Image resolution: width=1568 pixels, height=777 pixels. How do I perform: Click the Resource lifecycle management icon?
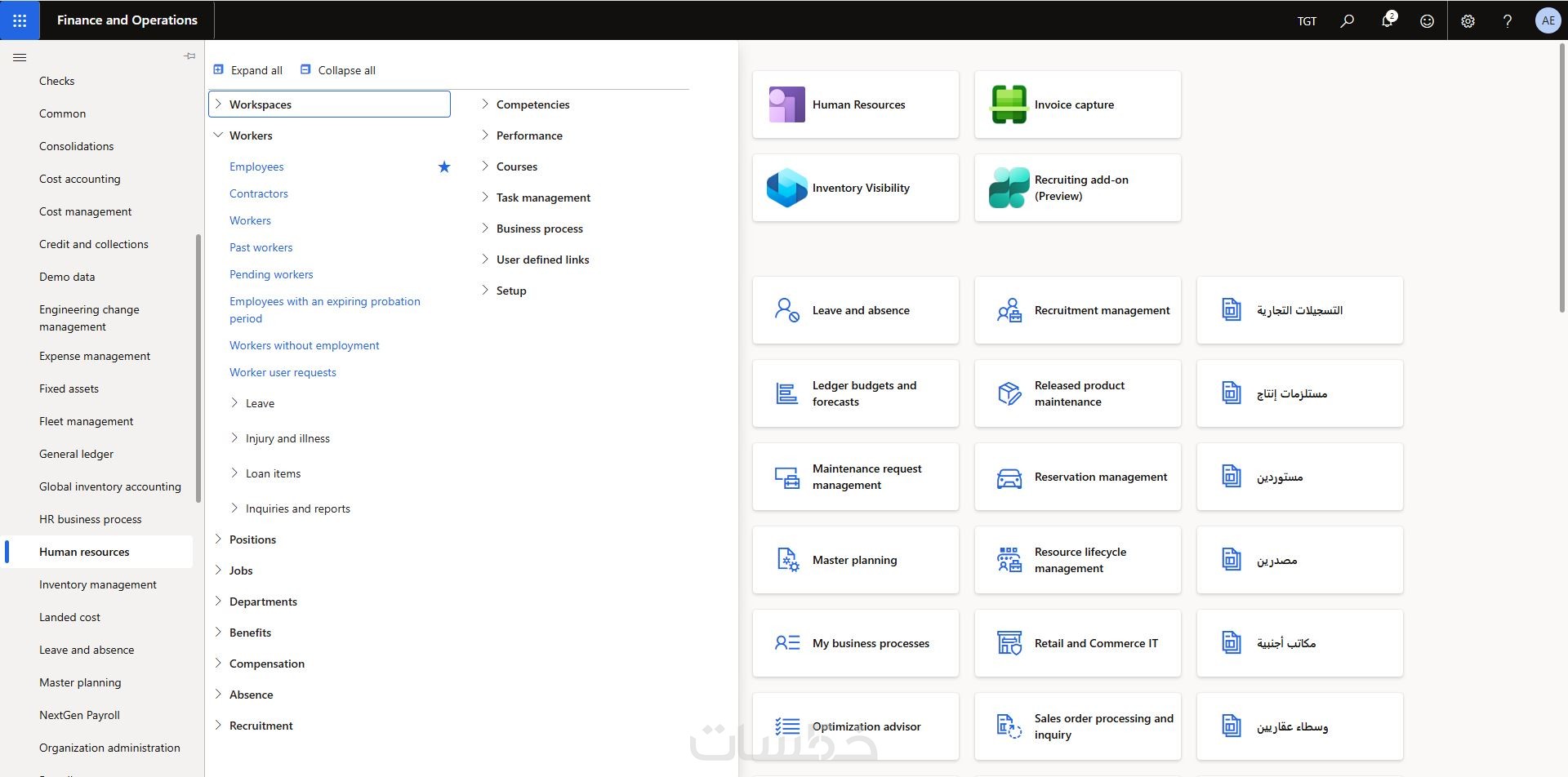pyautogui.click(x=1009, y=560)
